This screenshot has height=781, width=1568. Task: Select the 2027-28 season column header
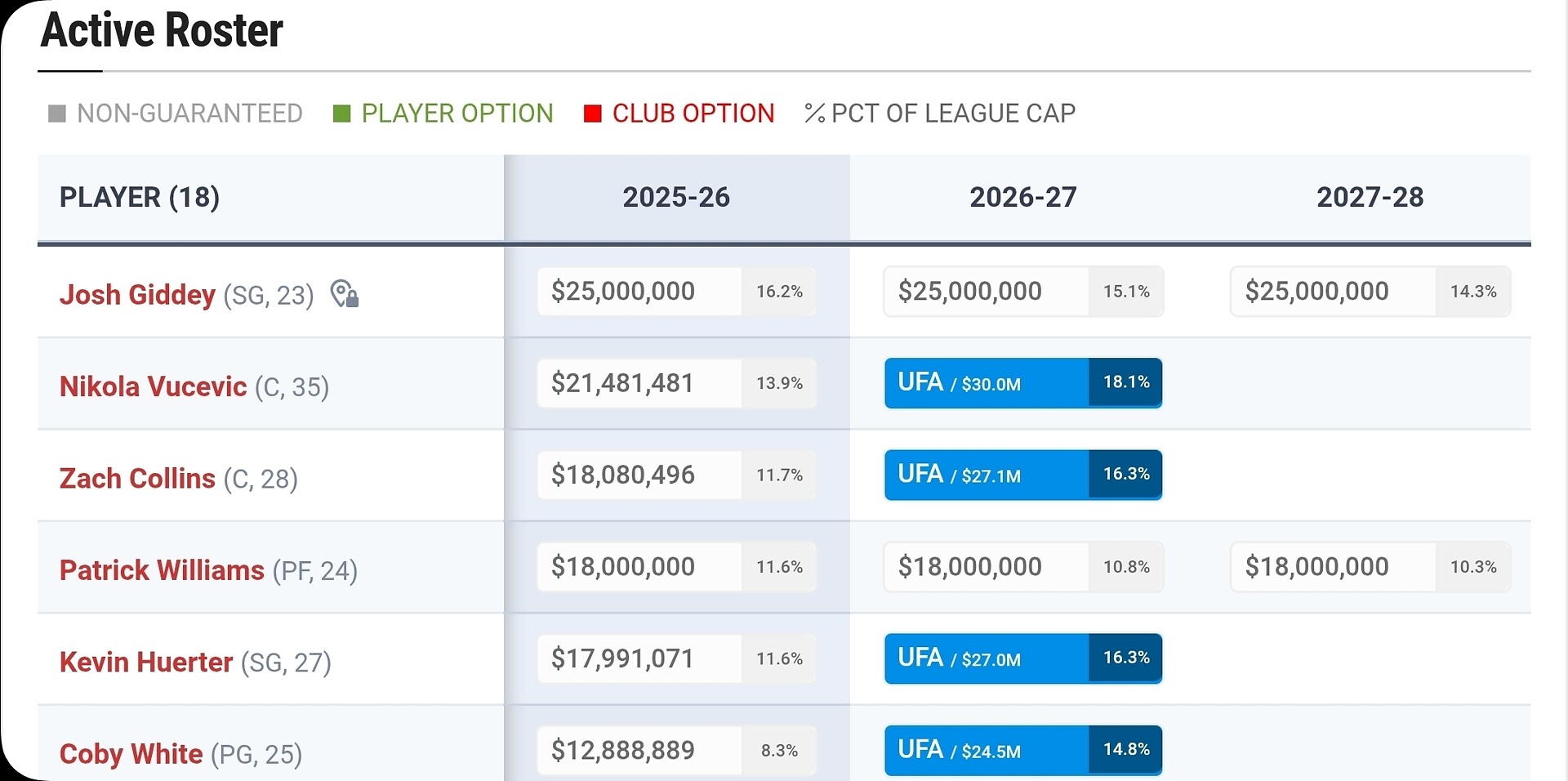tap(1370, 197)
